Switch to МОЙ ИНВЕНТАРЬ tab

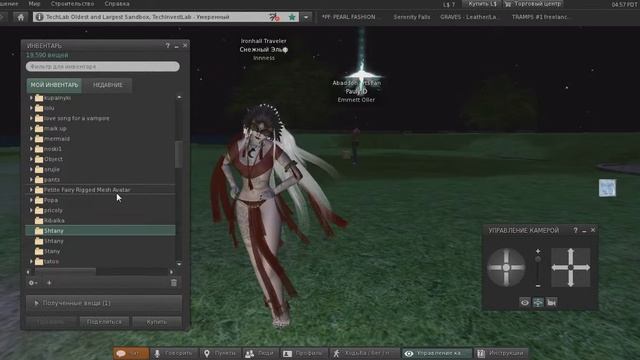tap(54, 85)
